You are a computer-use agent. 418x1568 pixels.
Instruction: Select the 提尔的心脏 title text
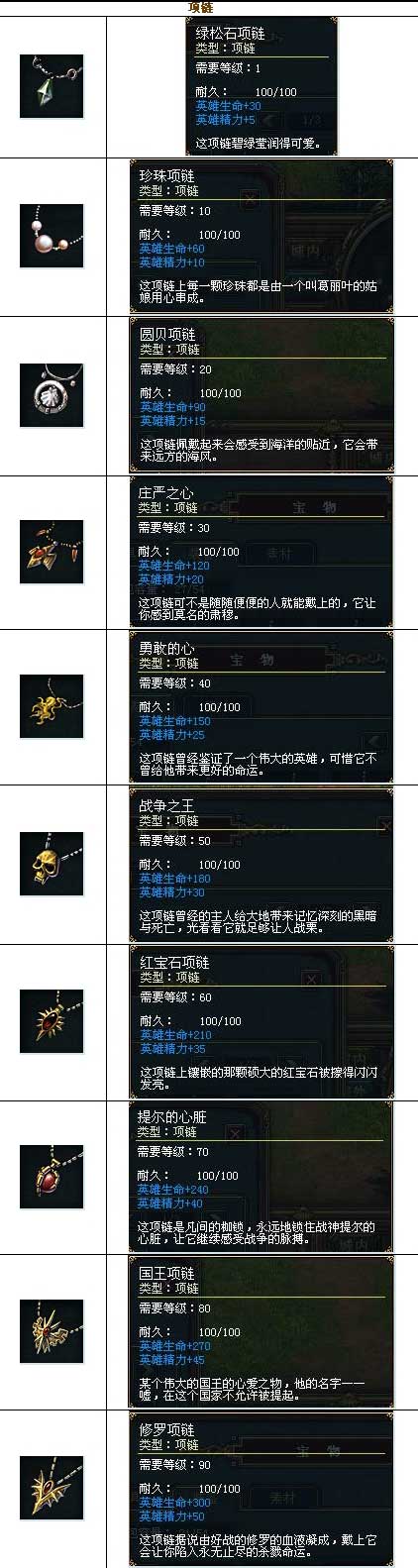(x=171, y=1116)
